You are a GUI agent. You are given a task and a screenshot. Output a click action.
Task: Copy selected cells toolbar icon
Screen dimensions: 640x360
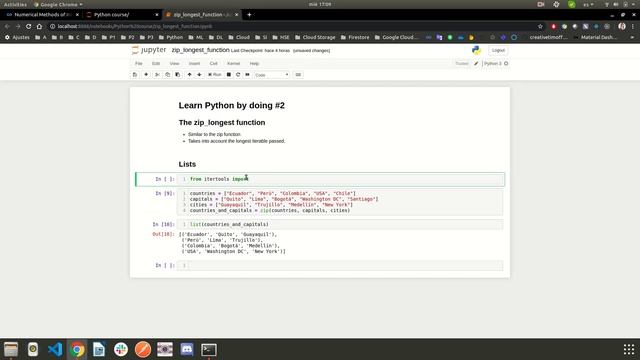(167, 75)
